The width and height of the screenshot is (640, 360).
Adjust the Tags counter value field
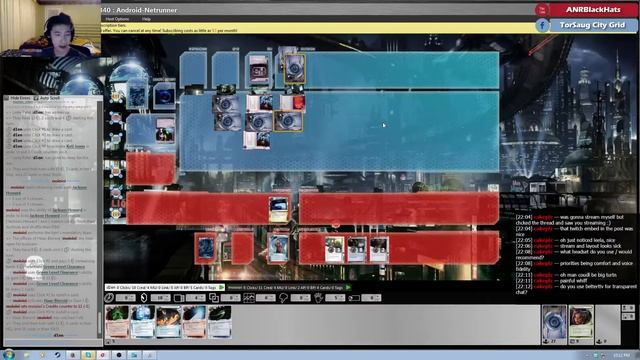371,298
